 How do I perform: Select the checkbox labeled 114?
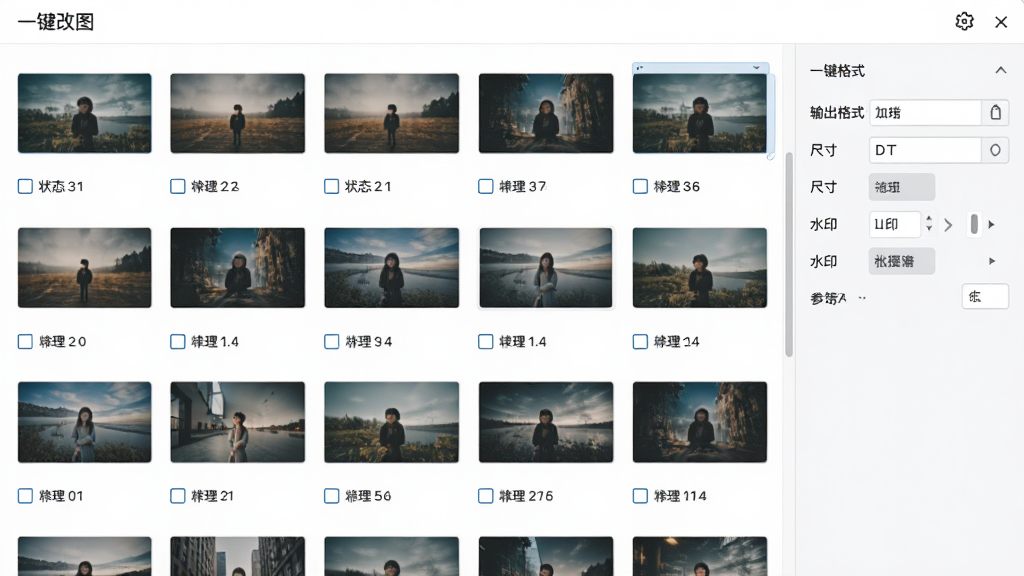640,496
